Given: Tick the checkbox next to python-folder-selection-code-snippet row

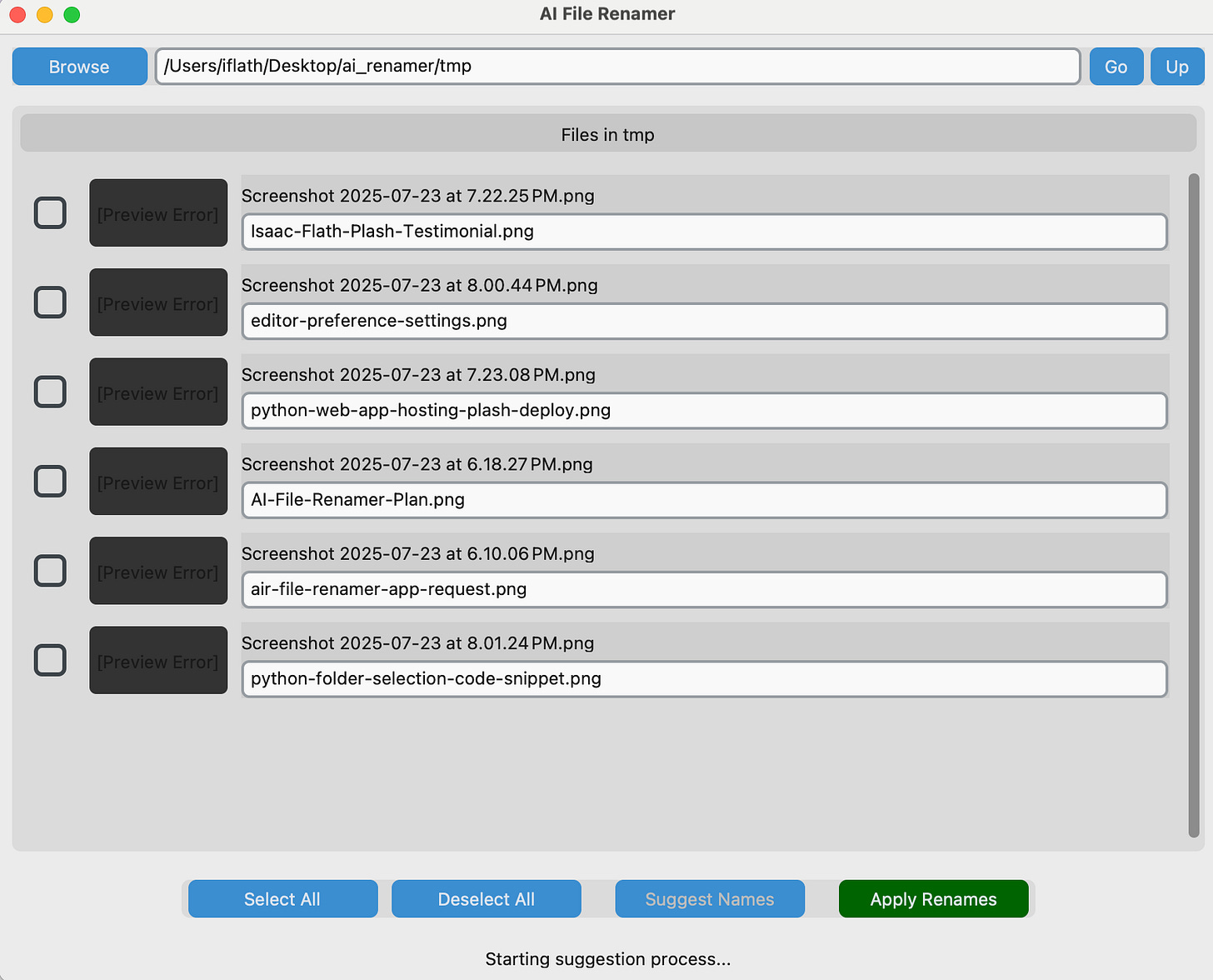Looking at the screenshot, I should pyautogui.click(x=50, y=660).
